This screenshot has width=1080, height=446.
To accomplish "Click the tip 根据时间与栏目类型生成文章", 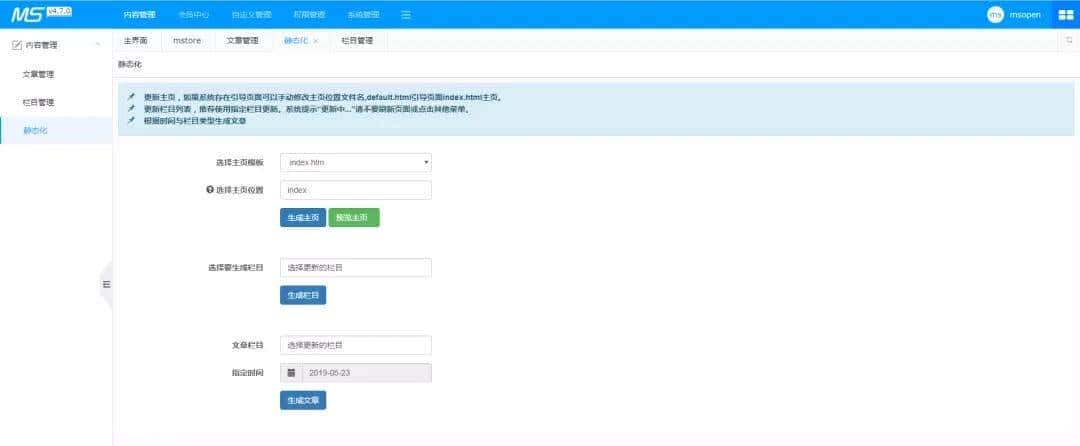I will pos(195,120).
